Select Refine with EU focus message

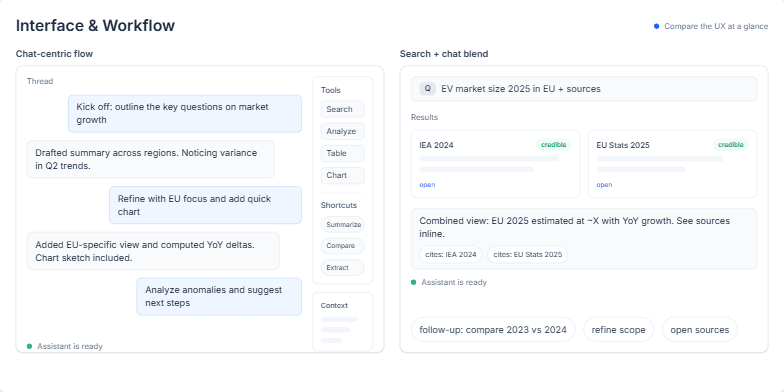[206, 205]
